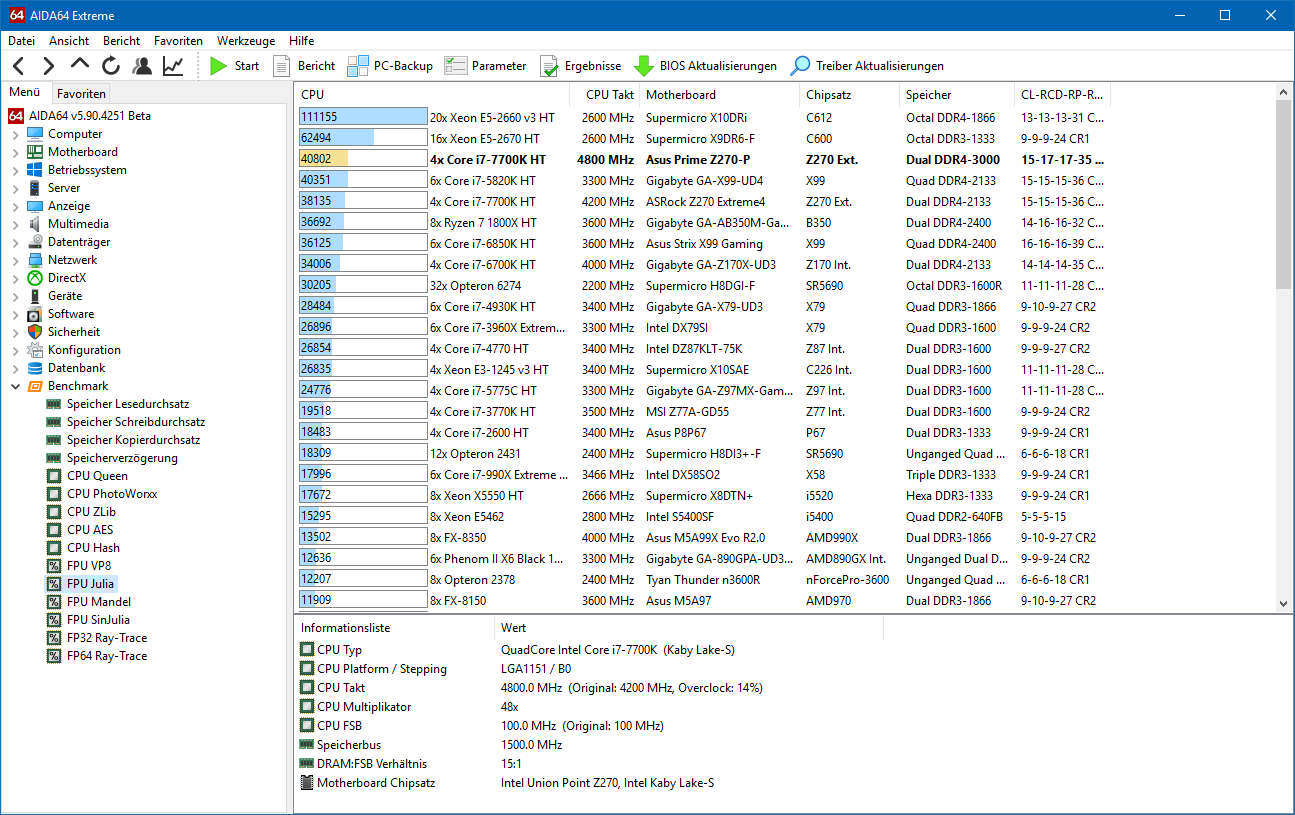Sort by the Chipsatz column header

pyautogui.click(x=850, y=95)
